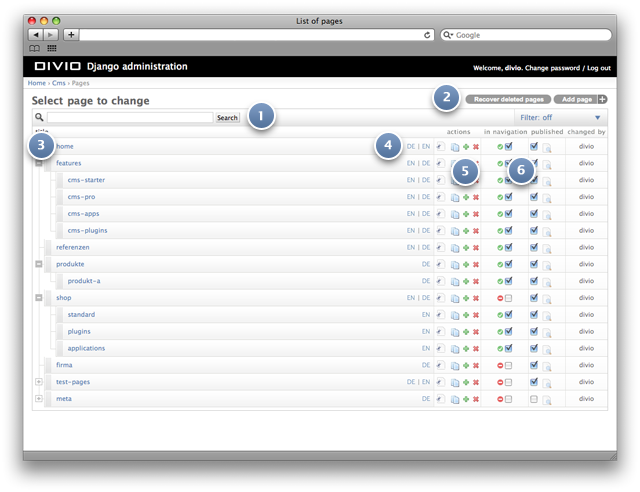Viewport: 640px width, 492px height.
Task: Click the copy page icon for shop
Action: pos(455,298)
